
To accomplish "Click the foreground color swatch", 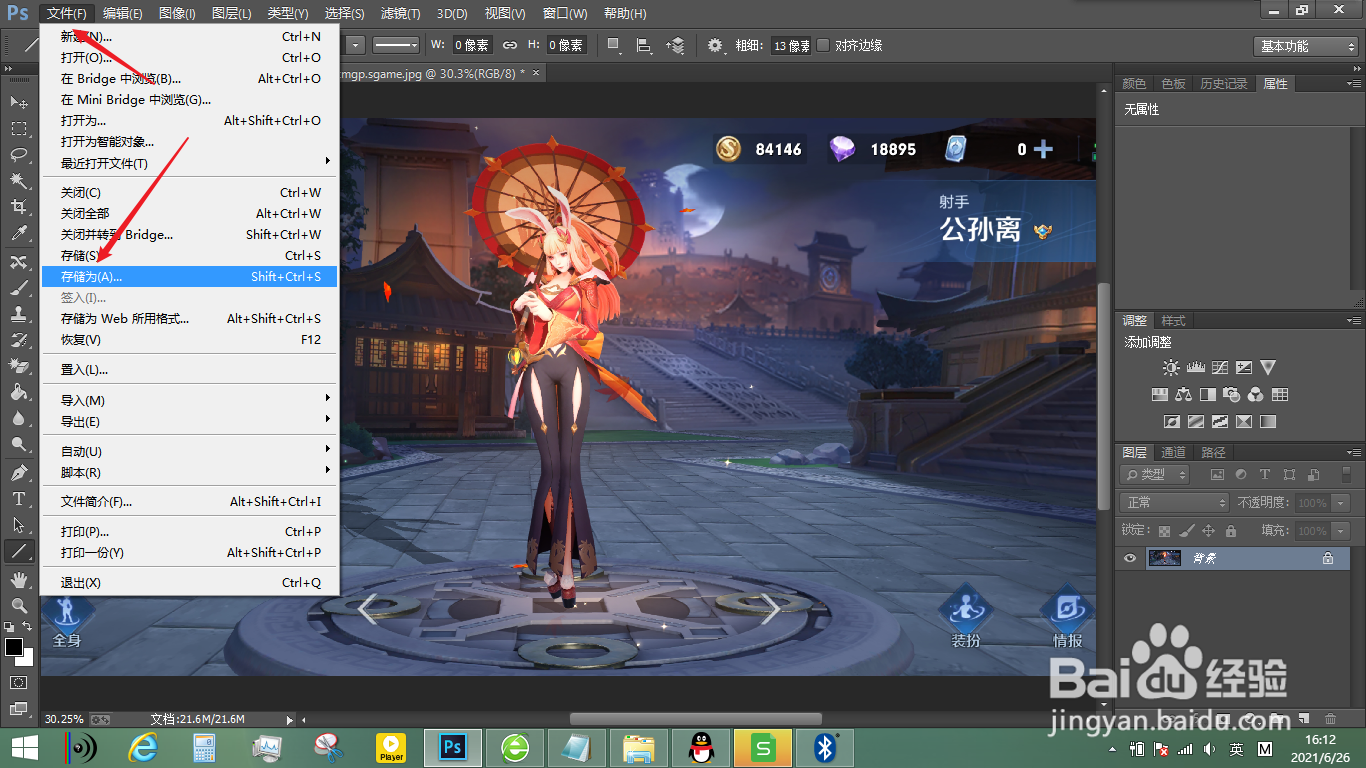I will pos(14,647).
